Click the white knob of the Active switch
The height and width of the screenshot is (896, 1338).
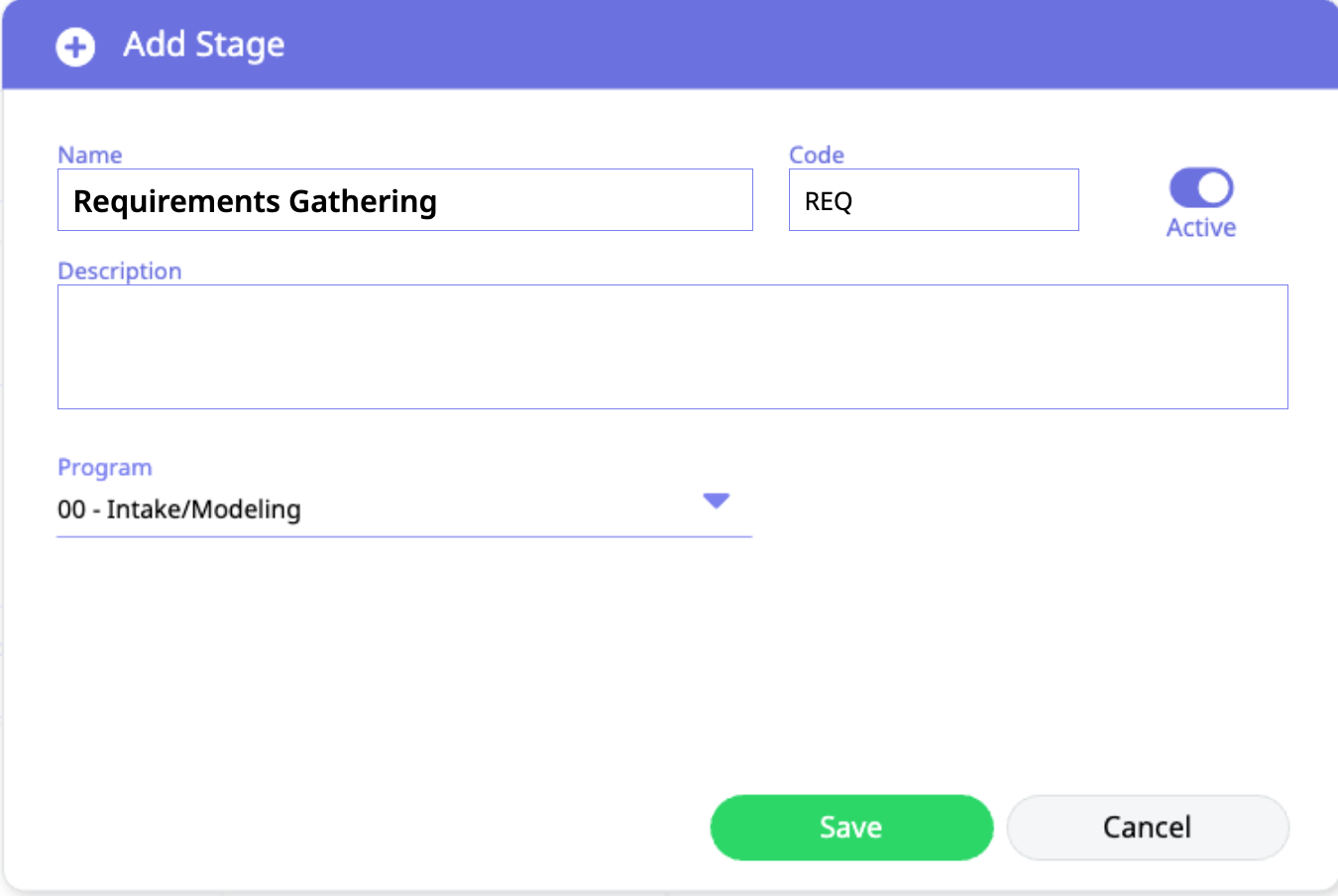coord(1214,187)
